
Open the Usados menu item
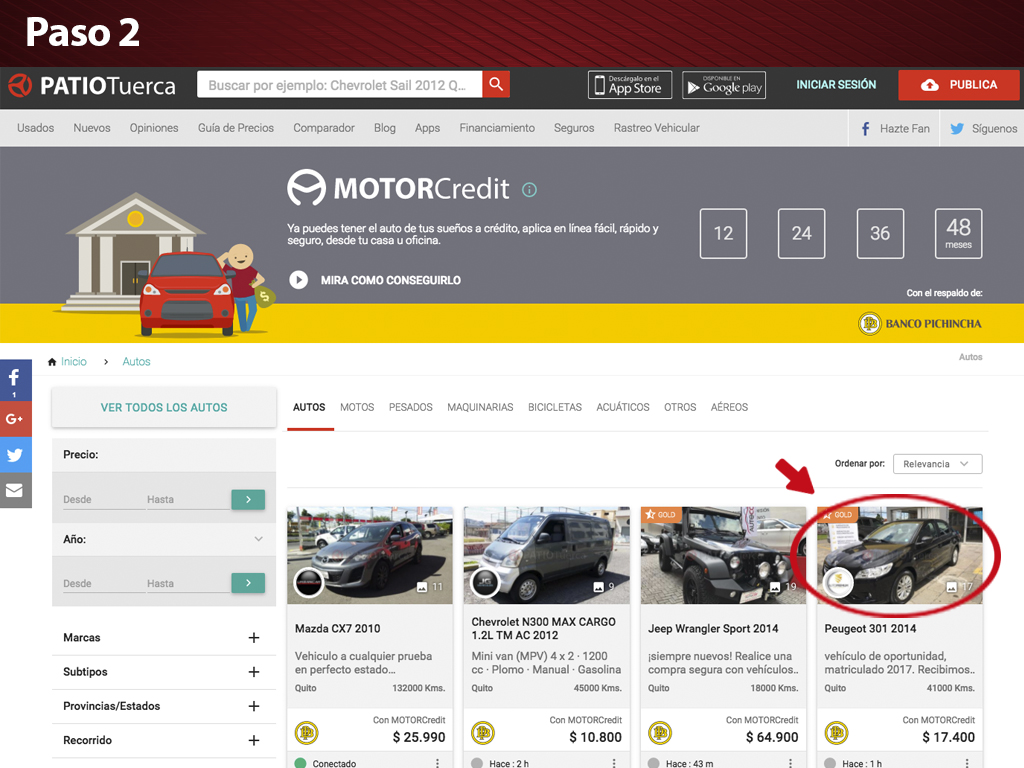35,128
